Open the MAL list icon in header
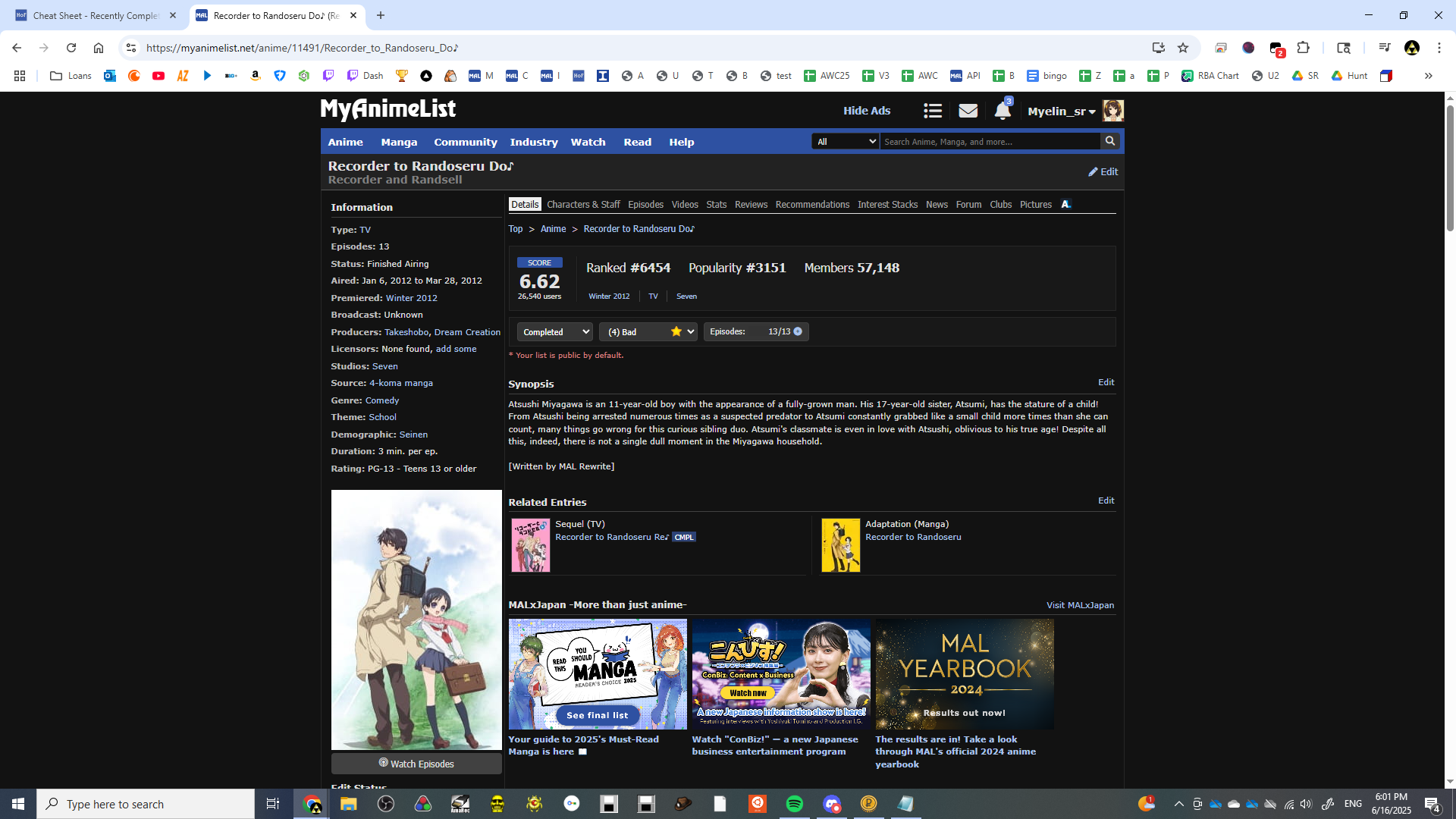The width and height of the screenshot is (1456, 819). click(x=933, y=111)
